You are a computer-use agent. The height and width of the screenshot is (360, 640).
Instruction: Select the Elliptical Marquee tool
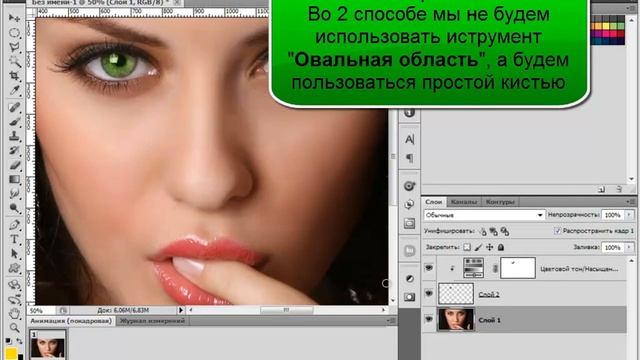coord(15,33)
